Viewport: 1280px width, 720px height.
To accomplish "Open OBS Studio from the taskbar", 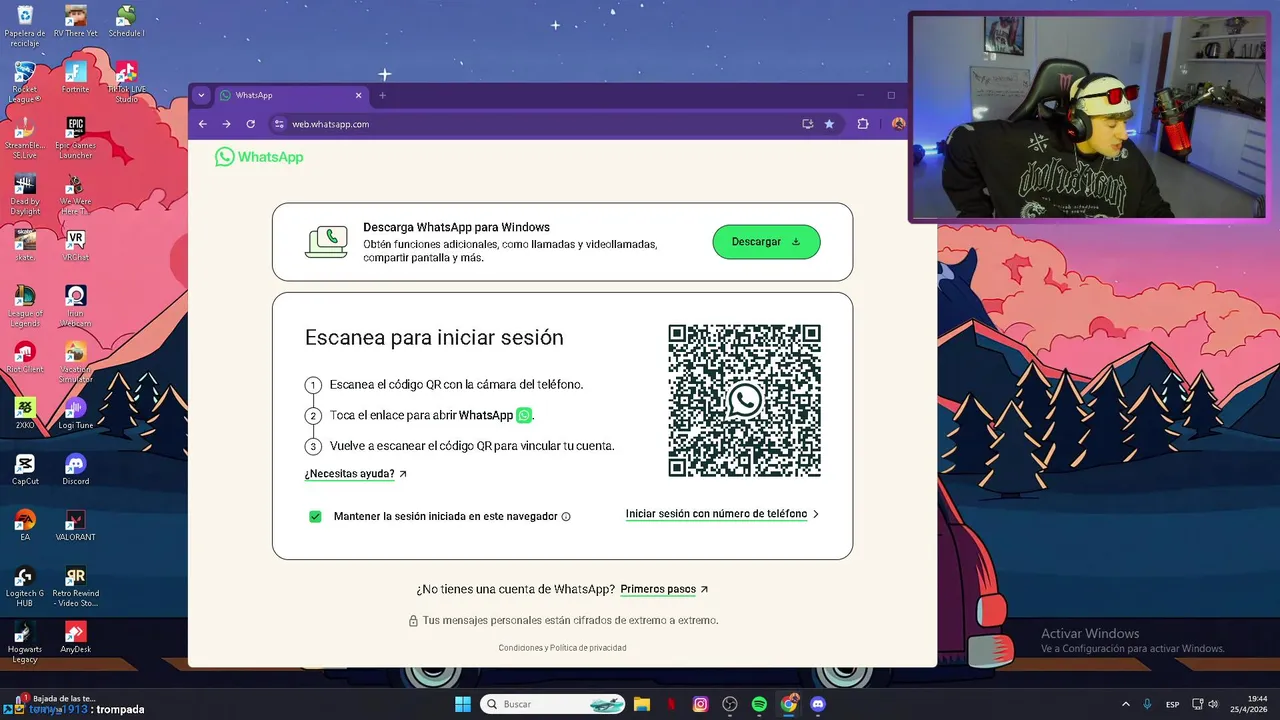I will pyautogui.click(x=730, y=704).
